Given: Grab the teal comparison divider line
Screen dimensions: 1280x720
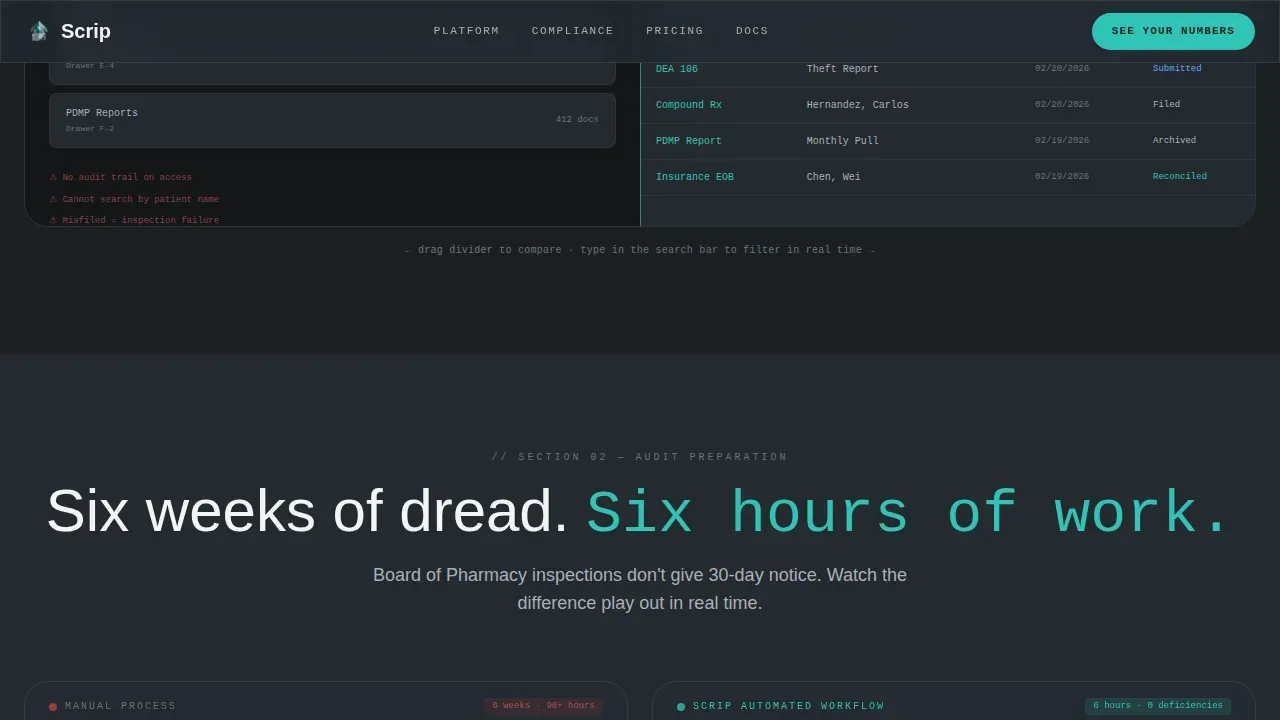Looking at the screenshot, I should tap(640, 140).
